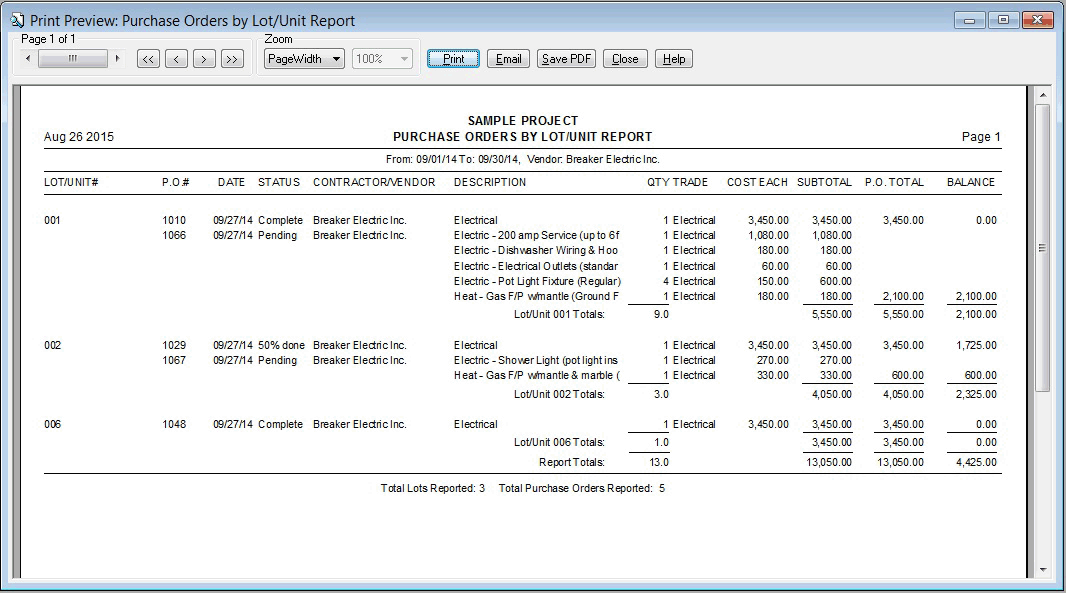The width and height of the screenshot is (1066, 593).
Task: Close the print preview via Close button
Action: click(x=625, y=59)
